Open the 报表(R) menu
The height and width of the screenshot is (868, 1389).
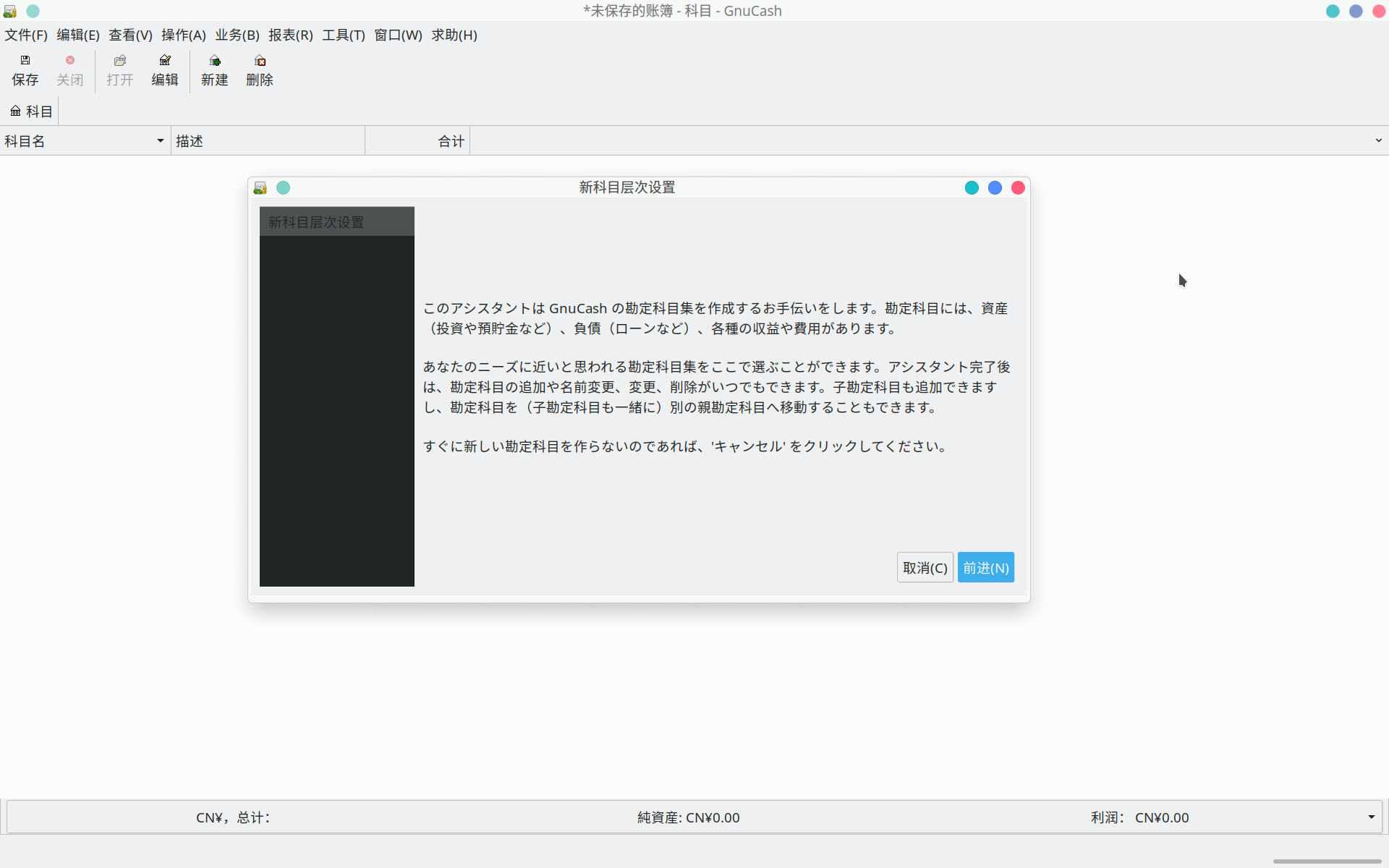(291, 35)
